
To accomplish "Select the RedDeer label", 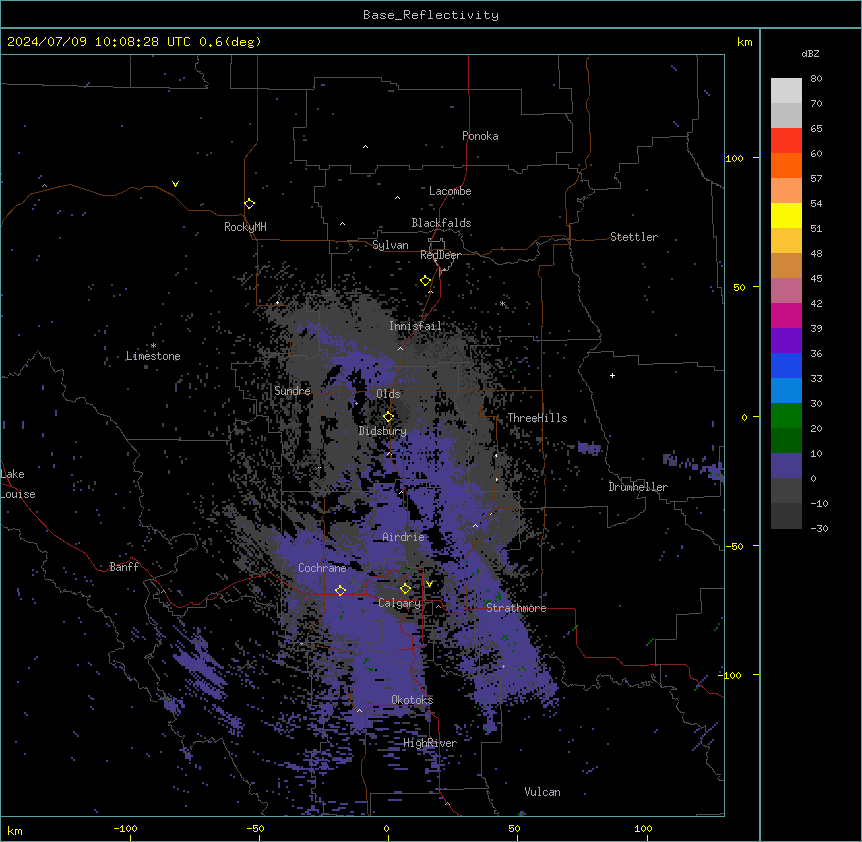I will (440, 255).
